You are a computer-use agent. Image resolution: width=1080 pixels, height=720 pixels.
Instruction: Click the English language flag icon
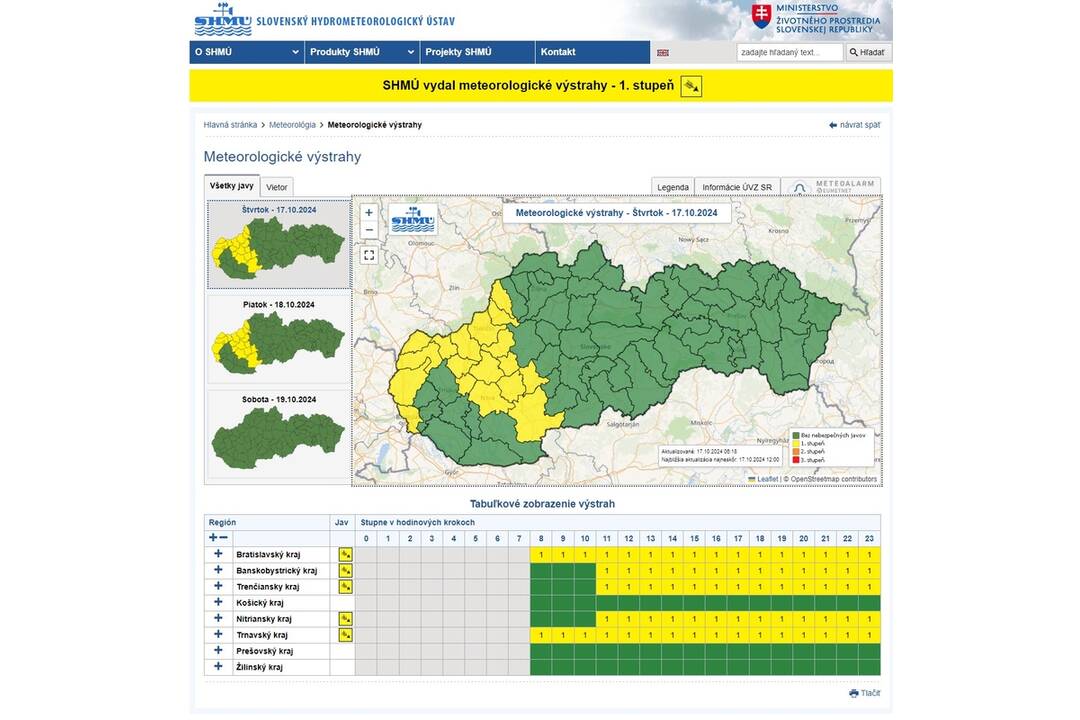[662, 53]
